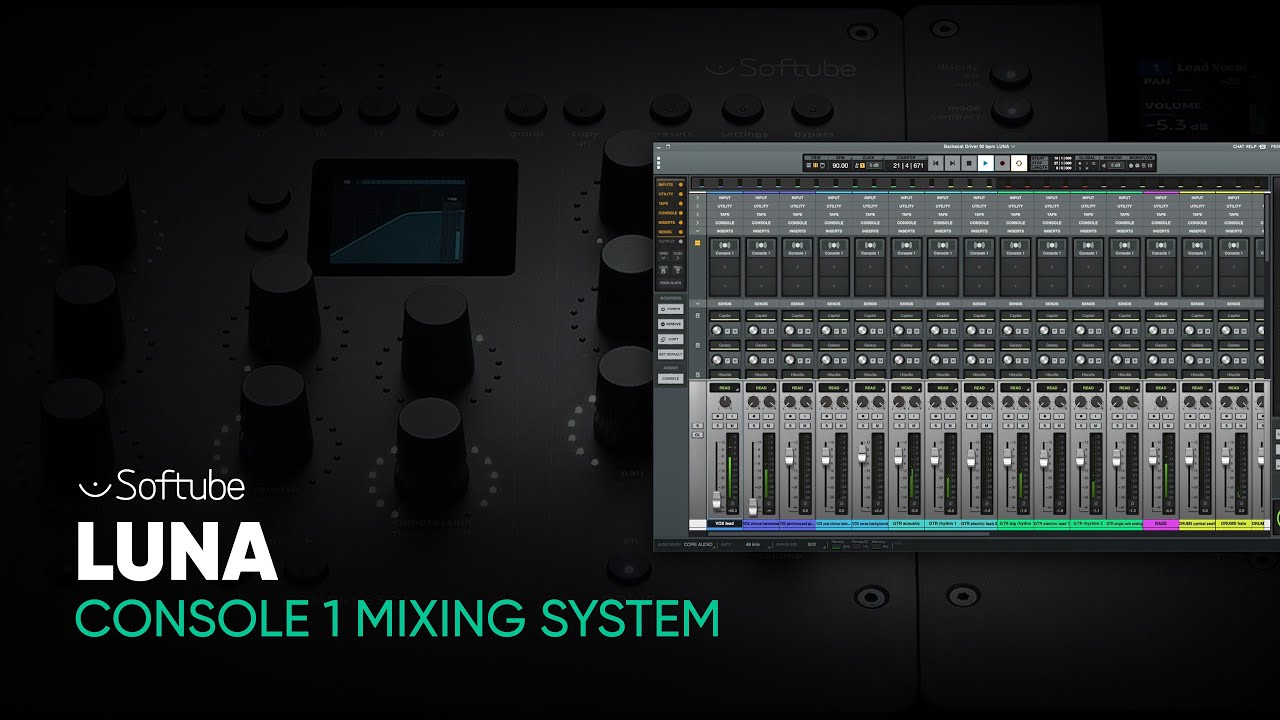Click the MONITOR section header in transport
1280x720 pixels.
tap(1112, 158)
